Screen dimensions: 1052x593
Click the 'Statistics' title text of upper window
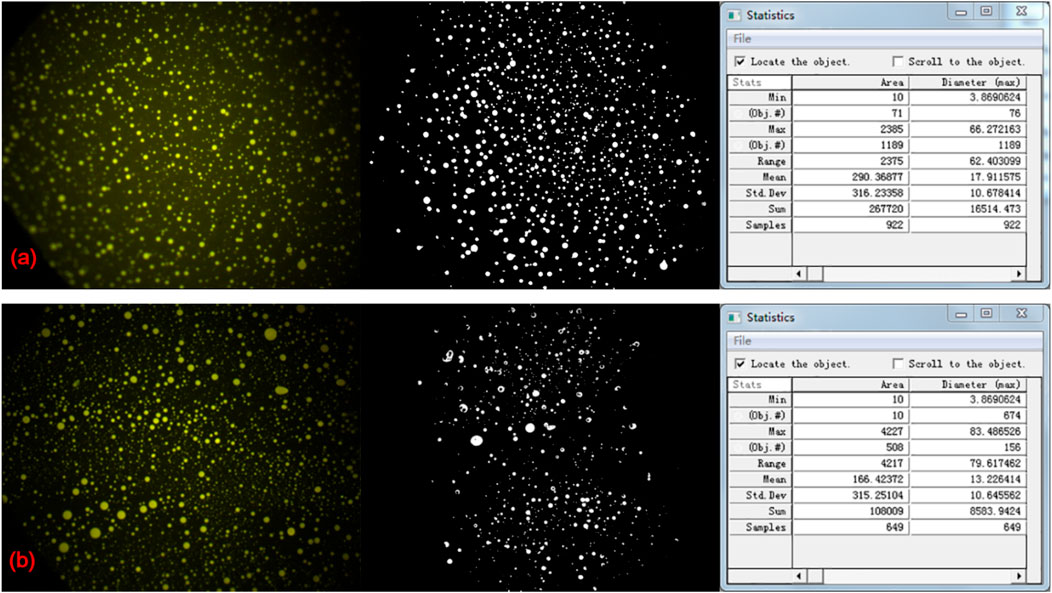coord(770,15)
